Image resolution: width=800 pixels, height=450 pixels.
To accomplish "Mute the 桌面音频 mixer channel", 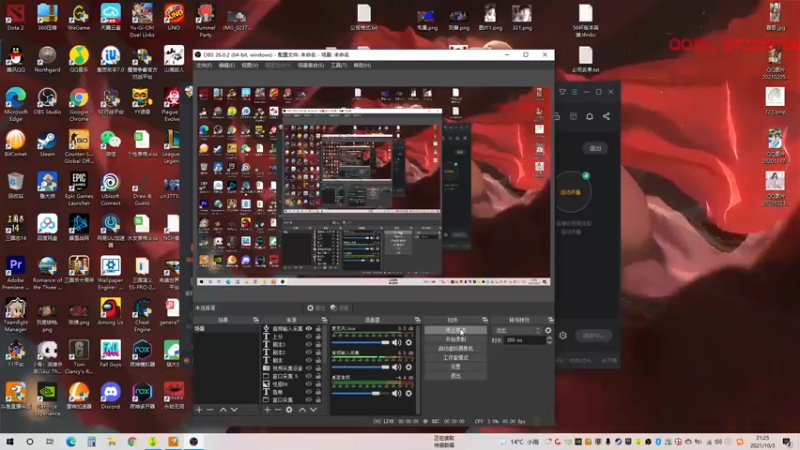I will pos(396,393).
